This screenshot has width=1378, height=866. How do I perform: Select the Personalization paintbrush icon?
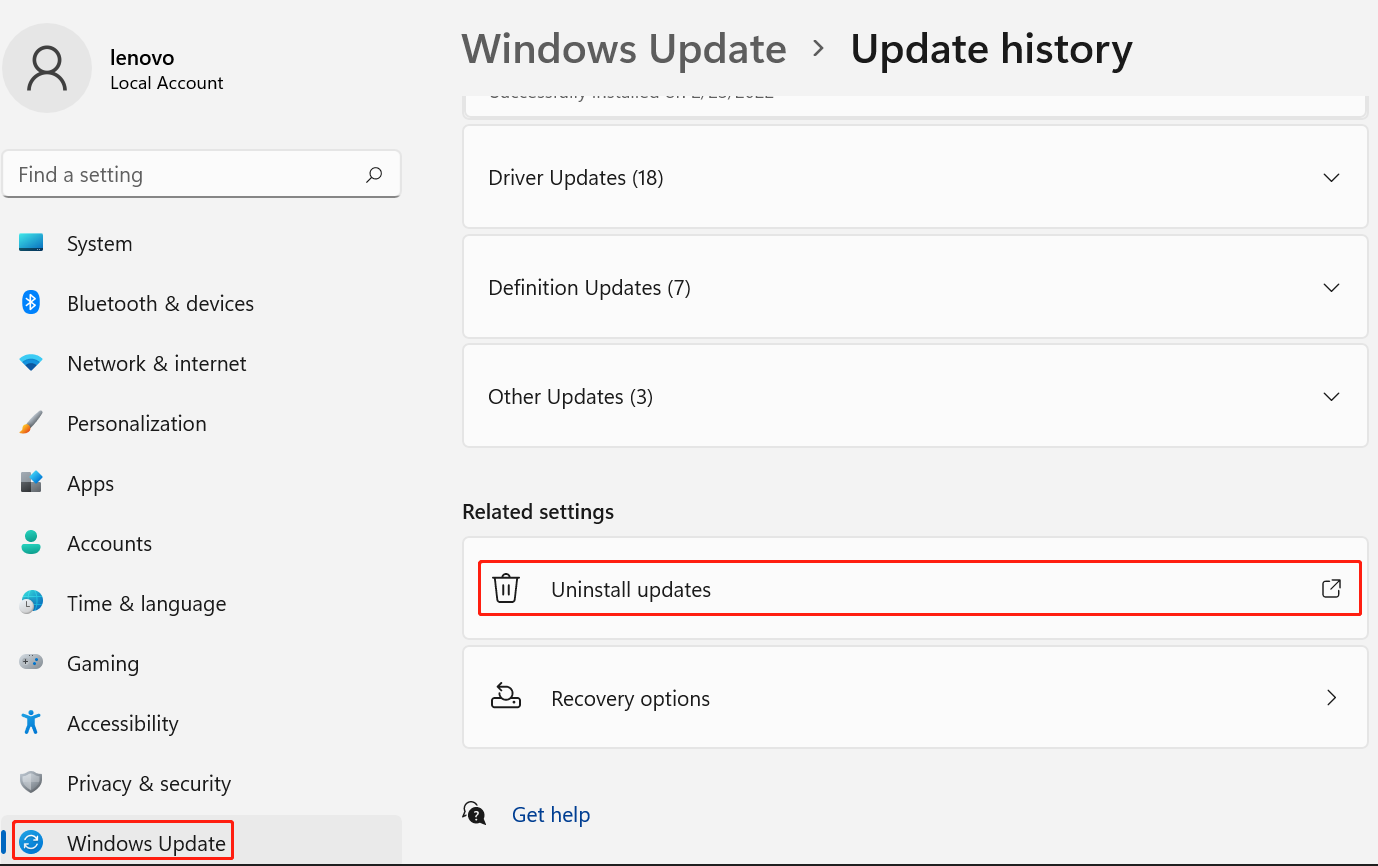tap(31, 423)
